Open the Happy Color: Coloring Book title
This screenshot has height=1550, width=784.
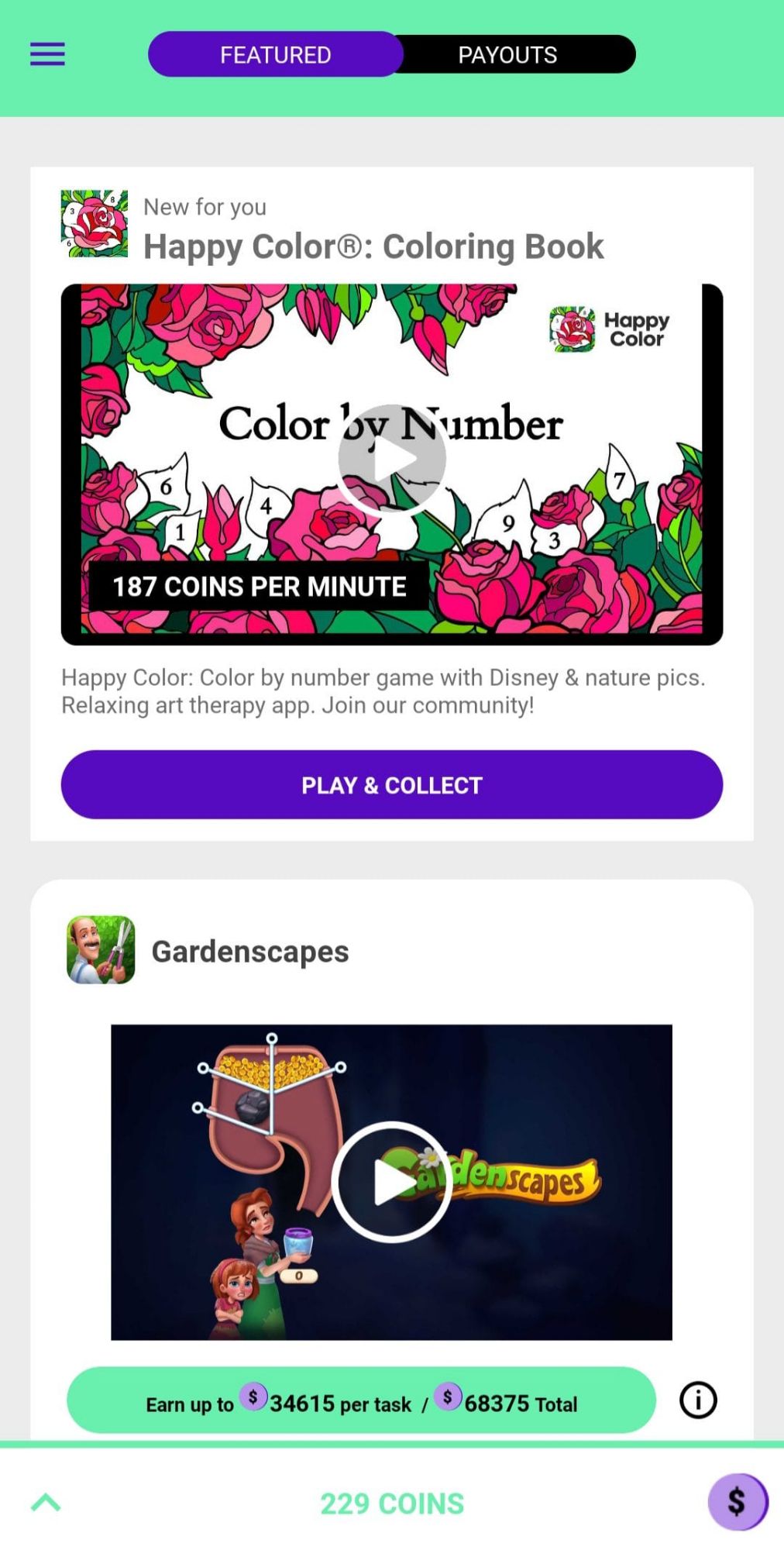tap(373, 246)
